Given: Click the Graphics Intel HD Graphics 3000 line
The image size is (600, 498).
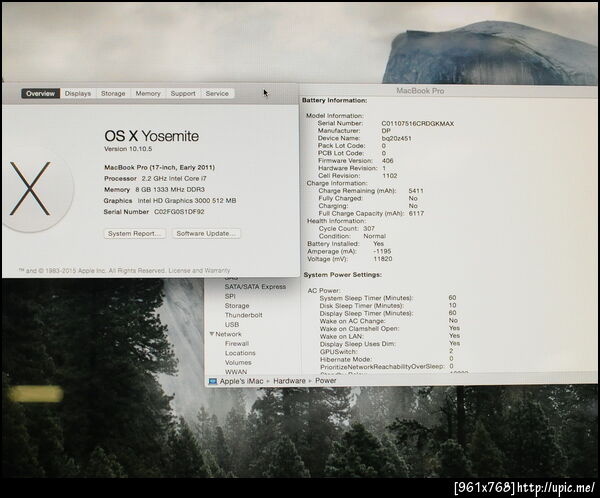Looking at the screenshot, I should (170, 201).
